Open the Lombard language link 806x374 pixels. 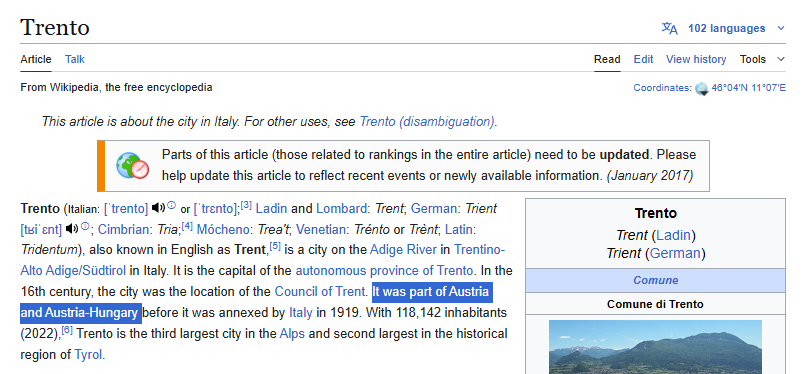pos(341,209)
